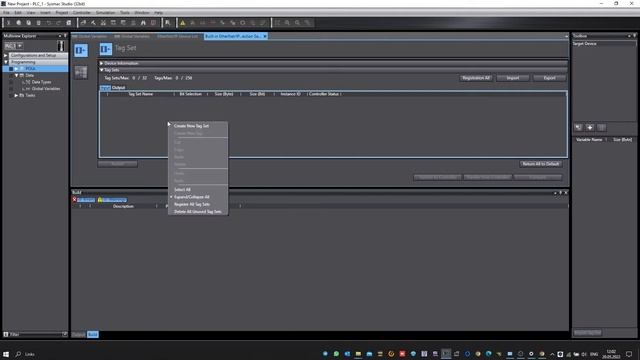
Task: Select the blue Tag Set sidebar icon
Action: [81, 50]
